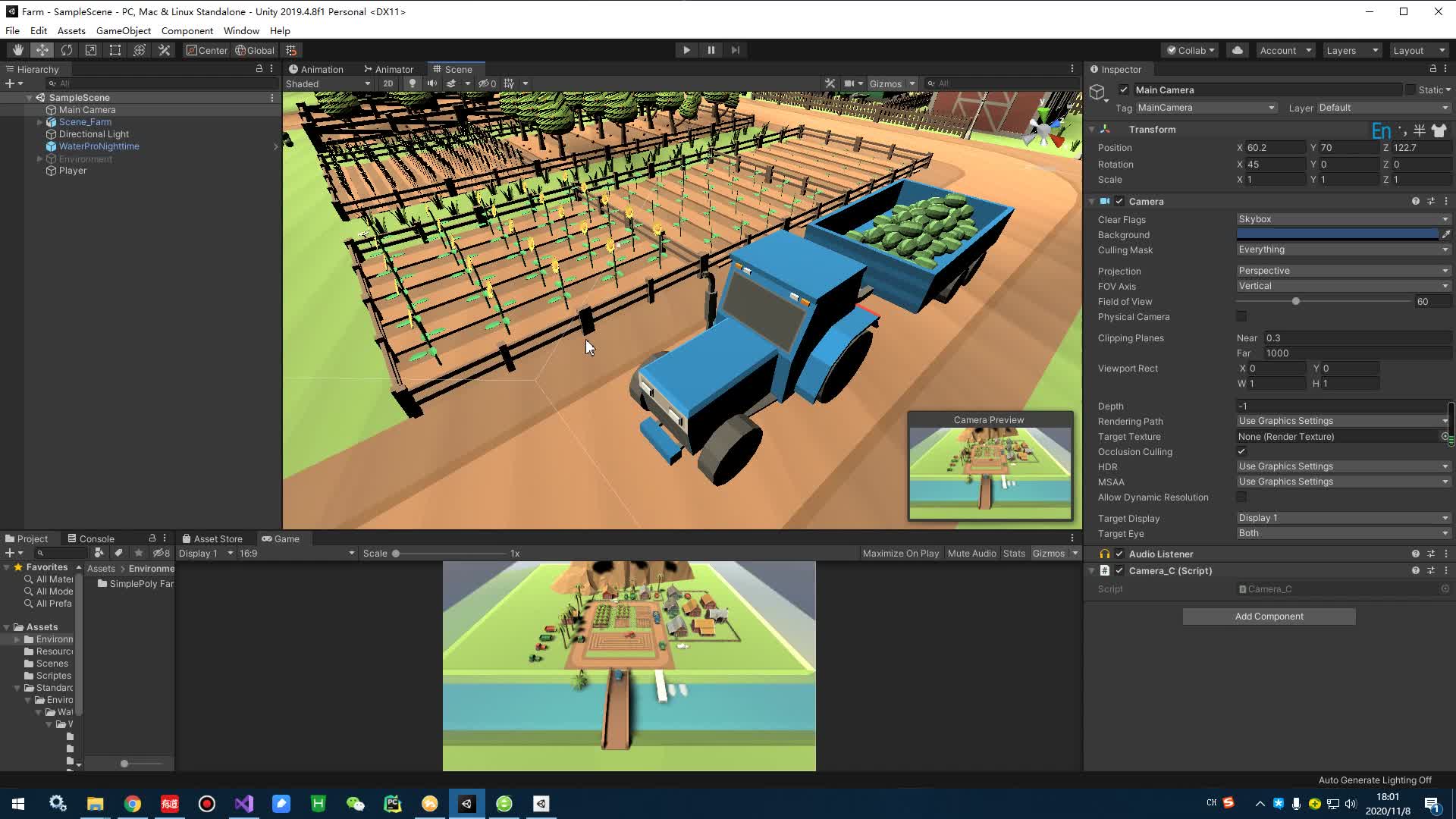Viewport: 1456px width, 819px height.
Task: Click the Add Component button
Action: click(1269, 616)
